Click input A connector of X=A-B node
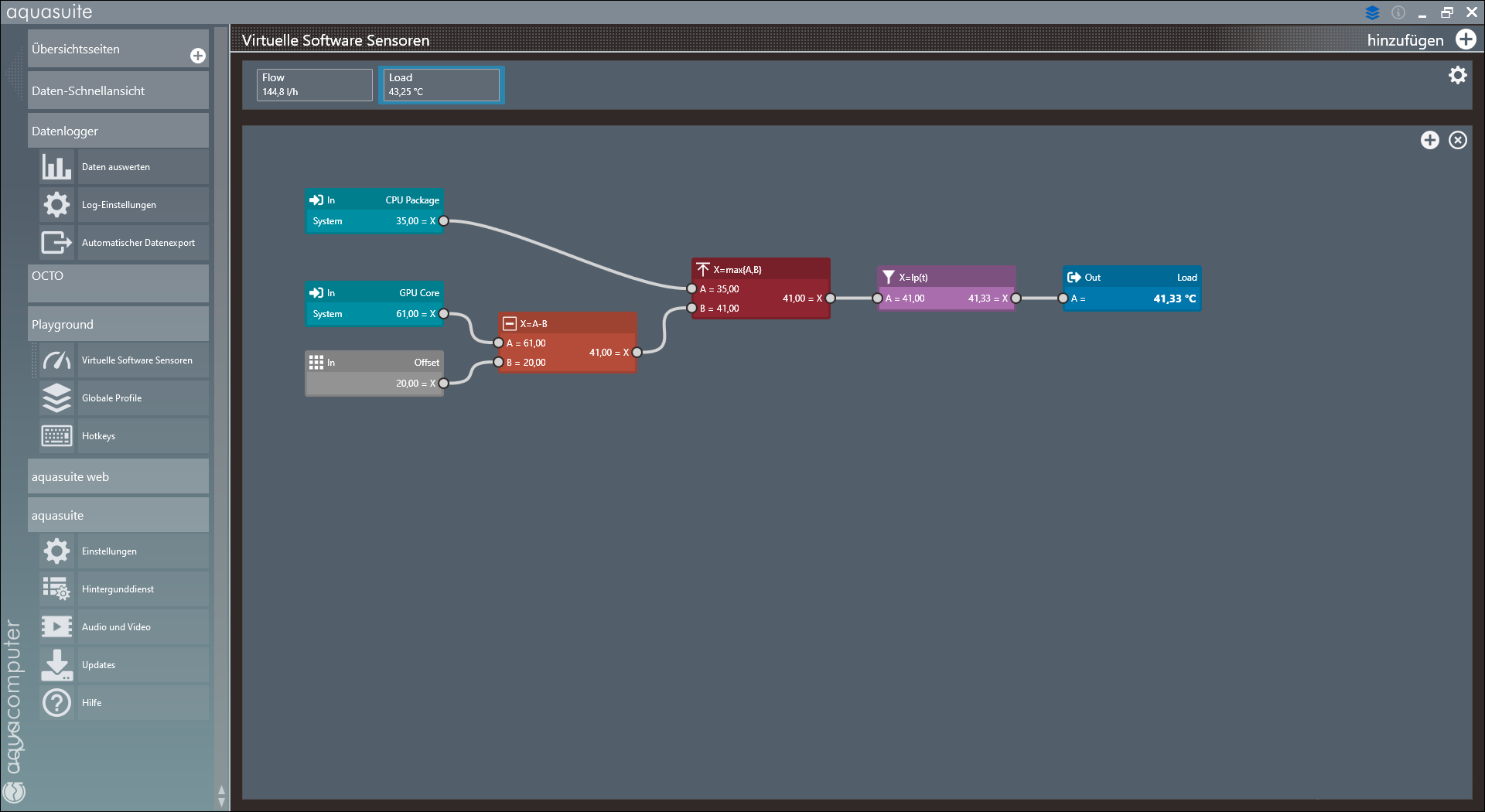Screen dimensions: 1485x812 [x=498, y=343]
